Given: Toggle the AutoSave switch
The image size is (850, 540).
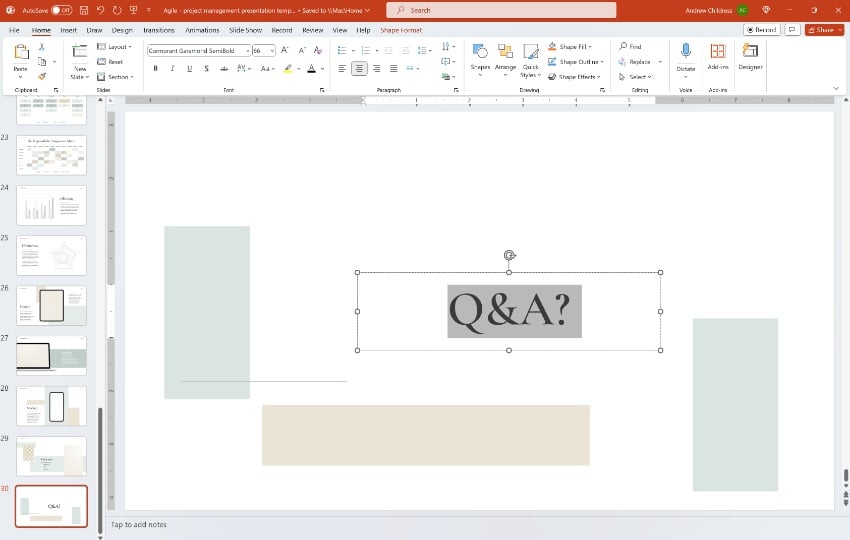Looking at the screenshot, I should coord(62,10).
